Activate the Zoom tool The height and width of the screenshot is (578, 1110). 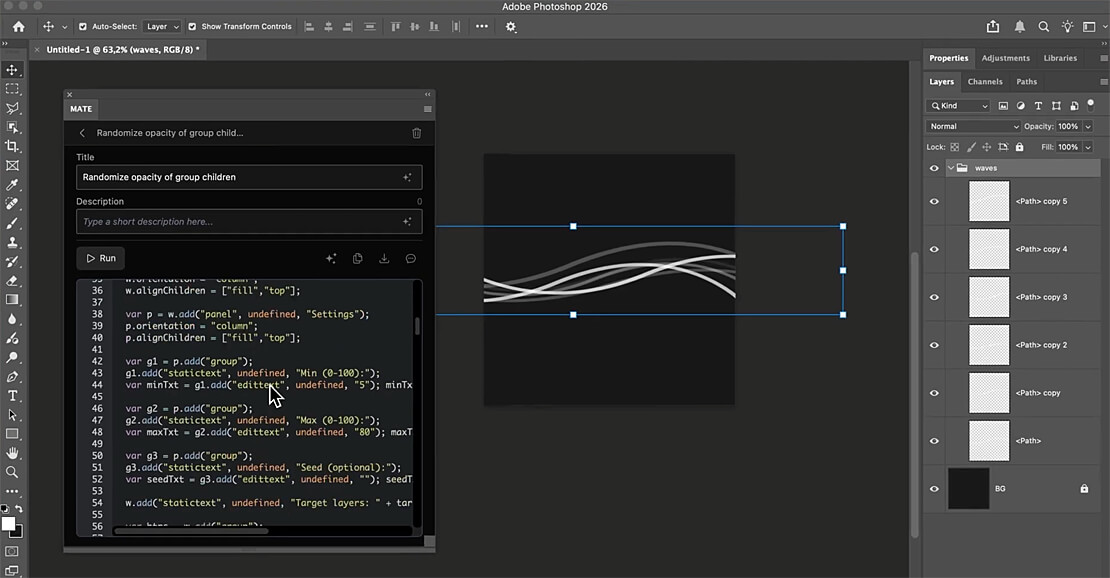pos(13,471)
